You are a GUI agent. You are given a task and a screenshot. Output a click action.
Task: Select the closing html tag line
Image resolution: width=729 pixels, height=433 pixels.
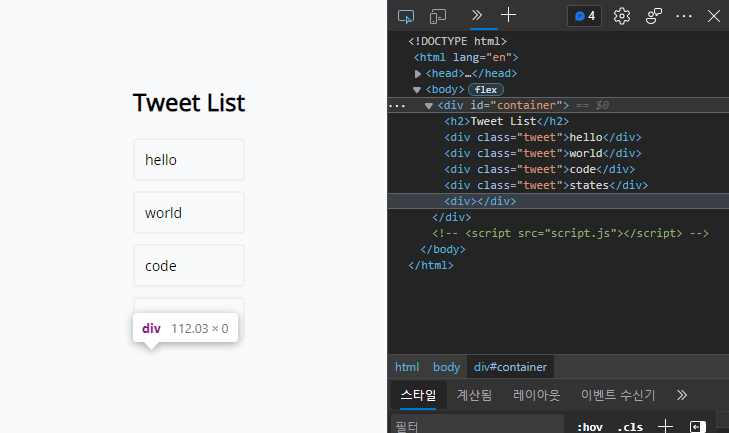(x=431, y=265)
